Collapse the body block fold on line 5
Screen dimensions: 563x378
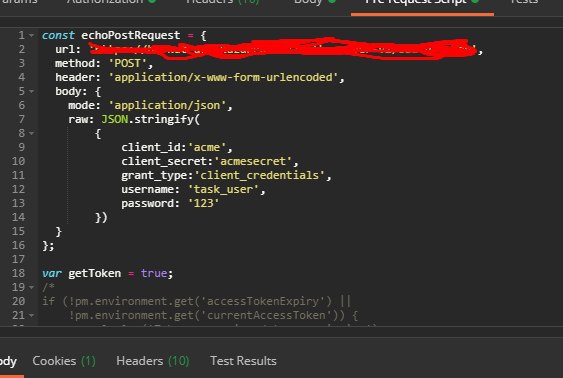[x=32, y=92]
